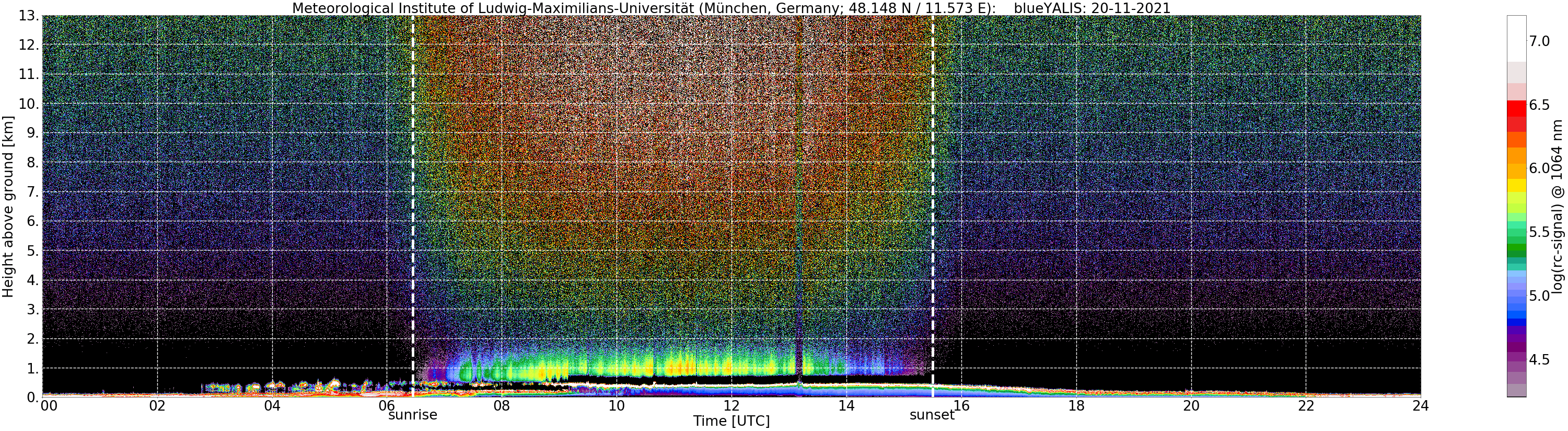This screenshot has height=431, width=1568.
Task: Click the y-axis tick label '1.'
Action: (33, 368)
